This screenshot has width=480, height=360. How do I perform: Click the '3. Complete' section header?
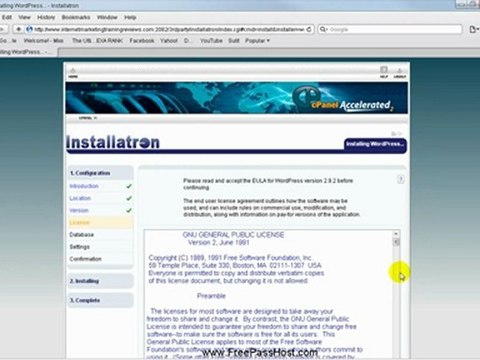pos(100,300)
